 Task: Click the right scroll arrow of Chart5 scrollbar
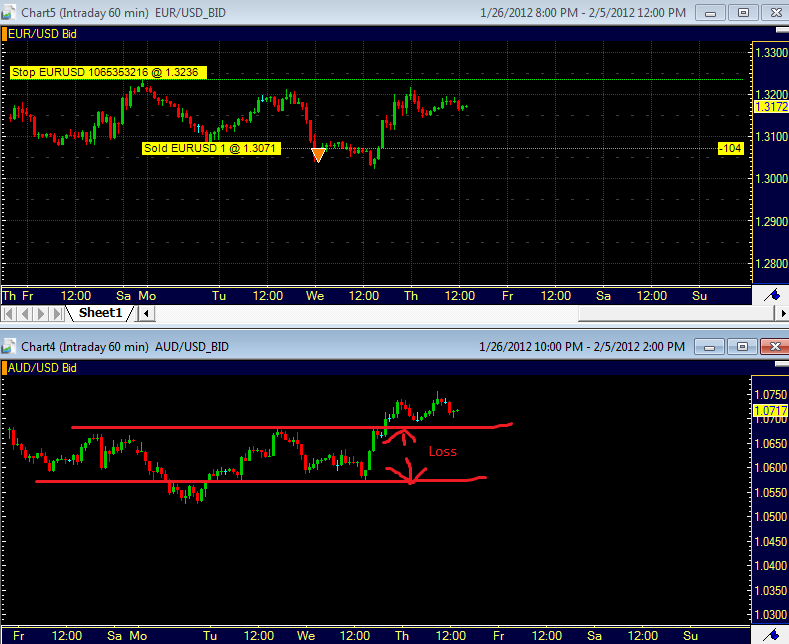[x=782, y=313]
